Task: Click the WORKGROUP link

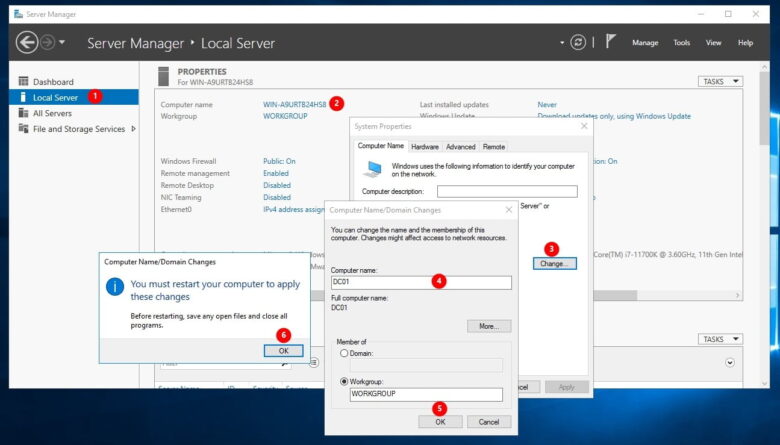Action: pyautogui.click(x=285, y=116)
